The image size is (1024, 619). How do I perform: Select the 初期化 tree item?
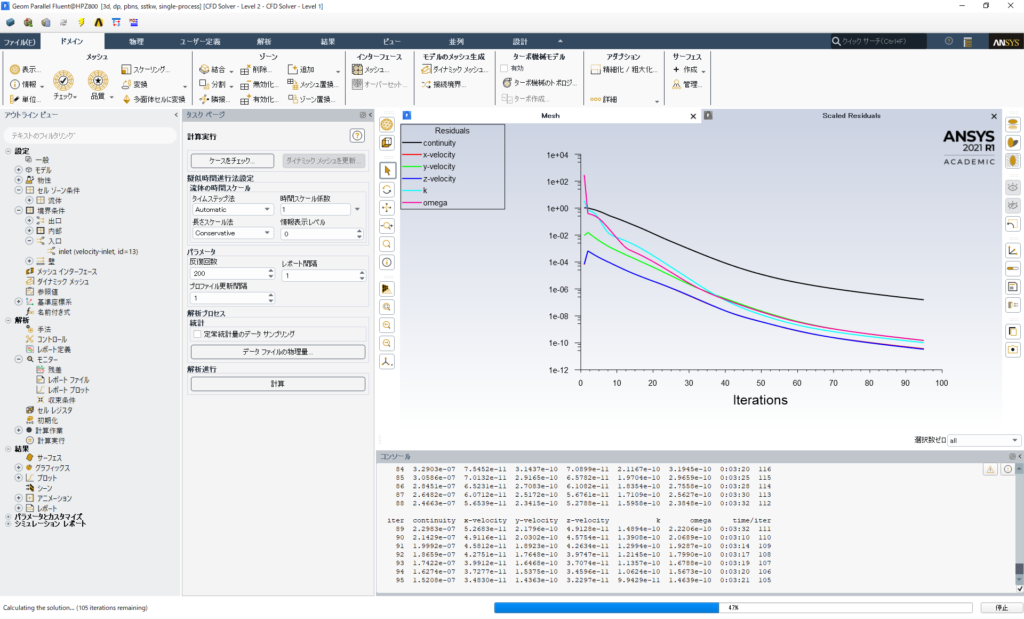(x=47, y=421)
